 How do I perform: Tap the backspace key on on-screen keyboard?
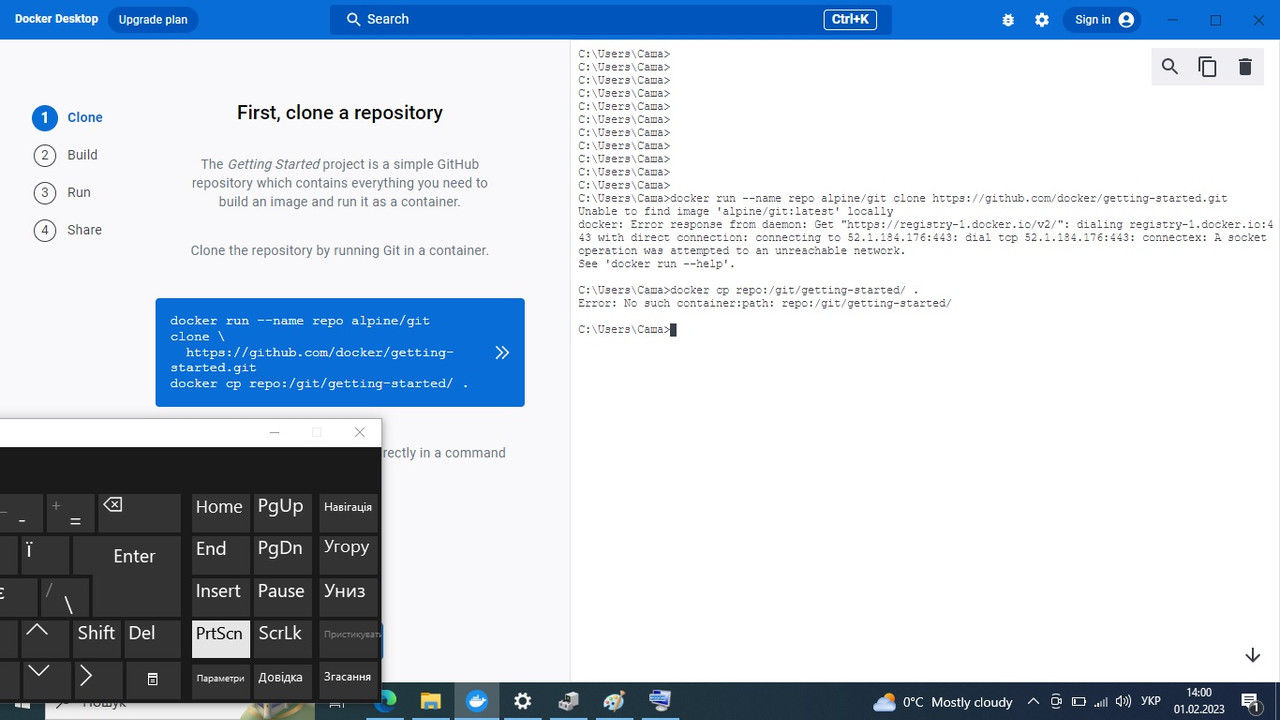coord(139,513)
